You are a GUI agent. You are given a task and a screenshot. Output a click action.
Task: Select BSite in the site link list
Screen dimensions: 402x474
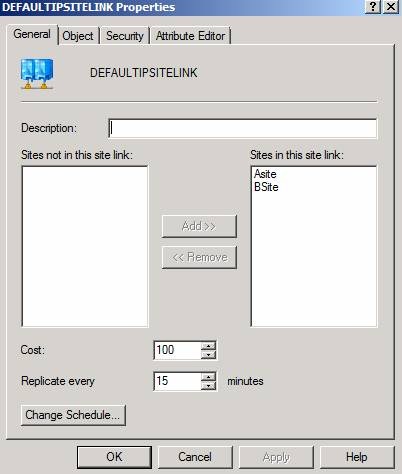pyautogui.click(x=266, y=187)
